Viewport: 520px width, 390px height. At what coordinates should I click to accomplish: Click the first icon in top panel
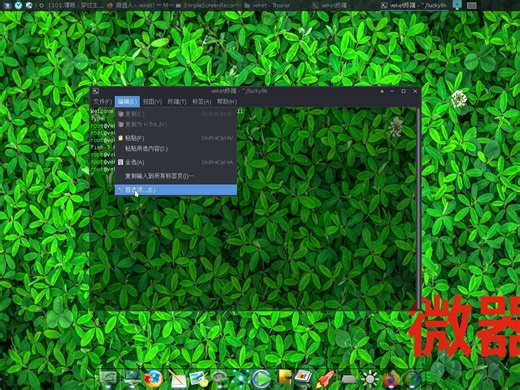(x=6, y=5)
